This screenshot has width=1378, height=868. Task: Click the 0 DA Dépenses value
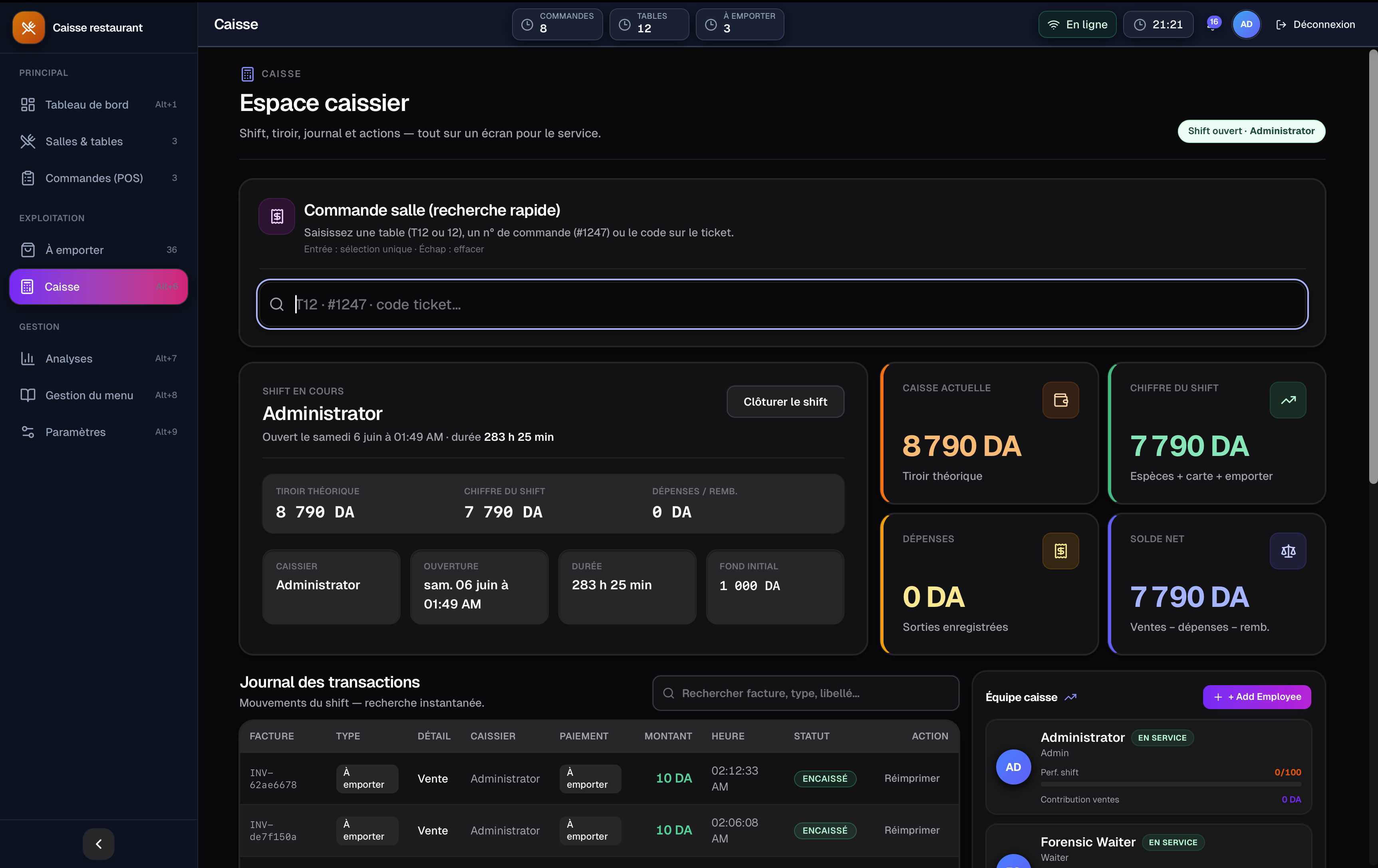click(934, 597)
